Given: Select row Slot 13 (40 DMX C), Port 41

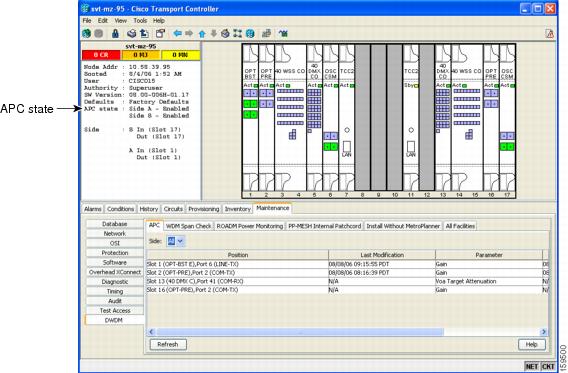Looking at the screenshot, I should point(347,281).
